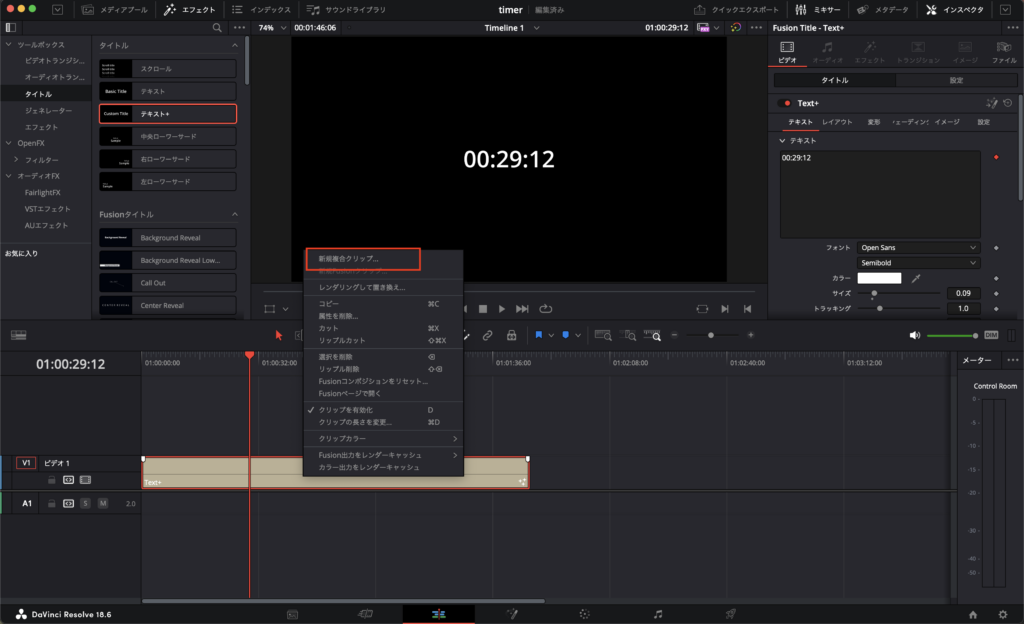Click the timeline linked selection chain icon
The width and height of the screenshot is (1024, 624).
pyautogui.click(x=487, y=336)
